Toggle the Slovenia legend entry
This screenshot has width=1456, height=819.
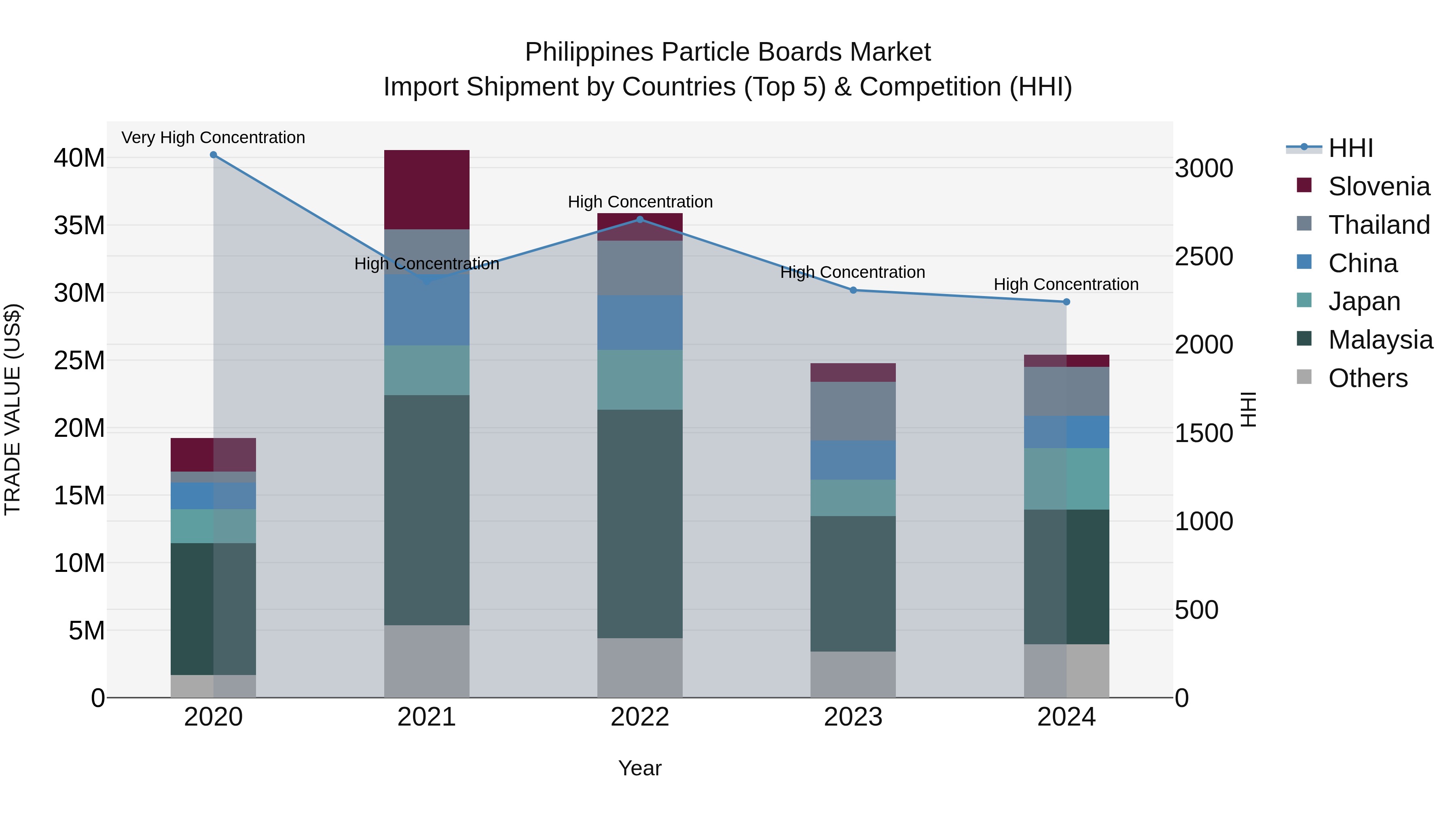1363,186
